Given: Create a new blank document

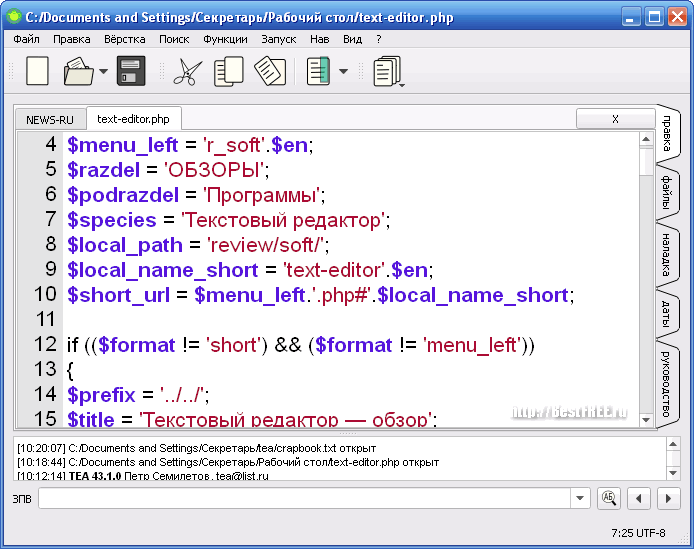Looking at the screenshot, I should click(x=38, y=70).
